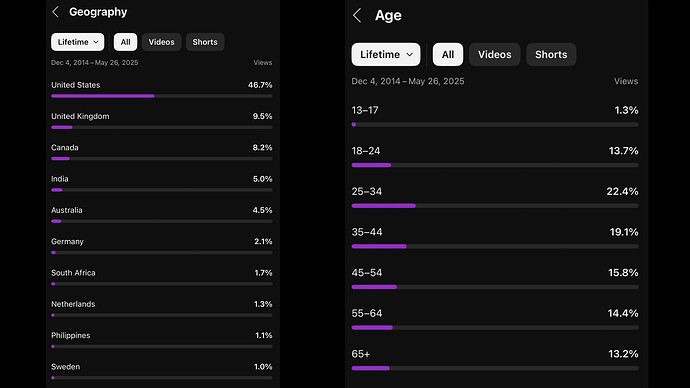690x388 pixels.
Task: Select the 65+ age group row
Action: point(495,359)
